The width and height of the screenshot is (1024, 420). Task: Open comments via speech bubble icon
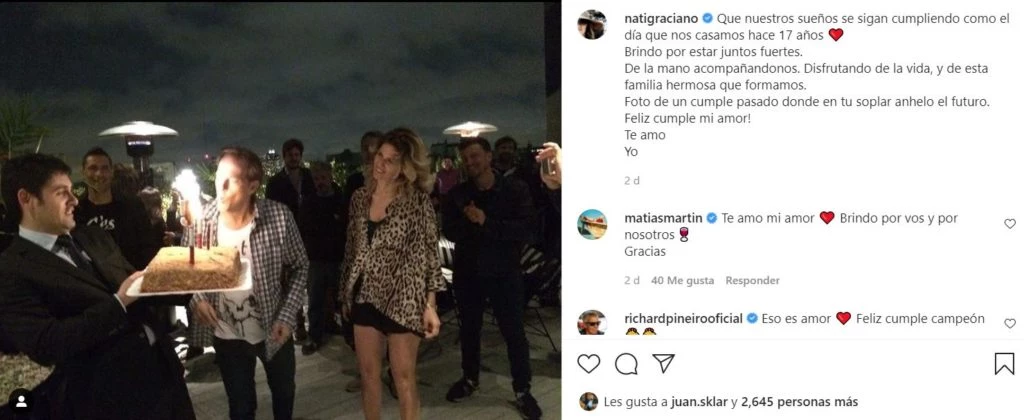point(626,364)
